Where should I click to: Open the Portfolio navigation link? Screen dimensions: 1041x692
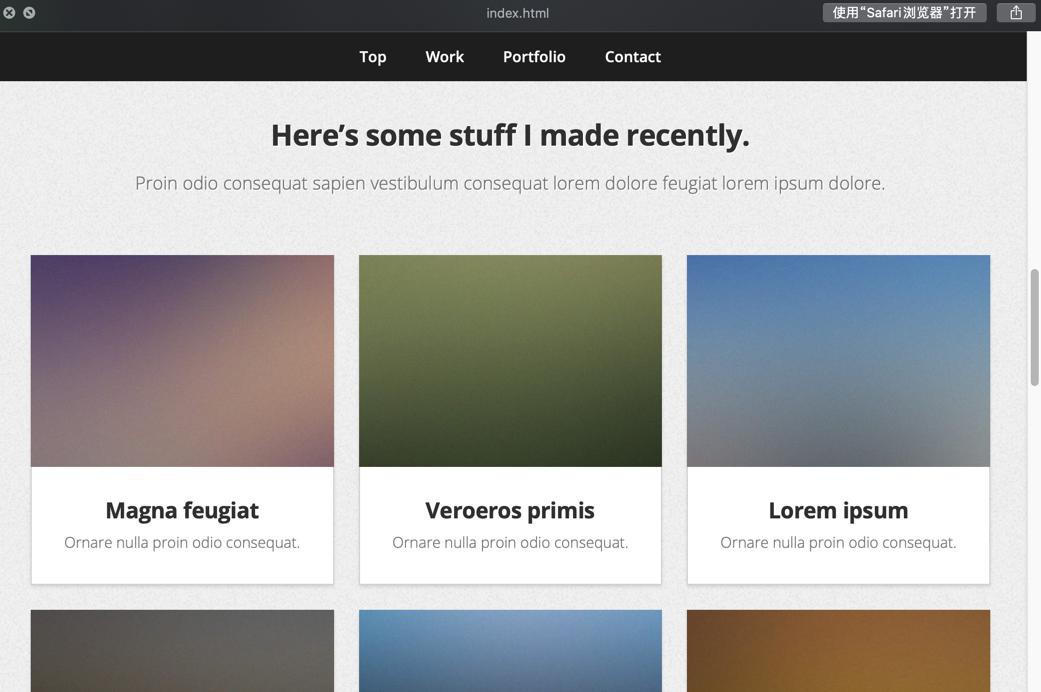(x=534, y=57)
